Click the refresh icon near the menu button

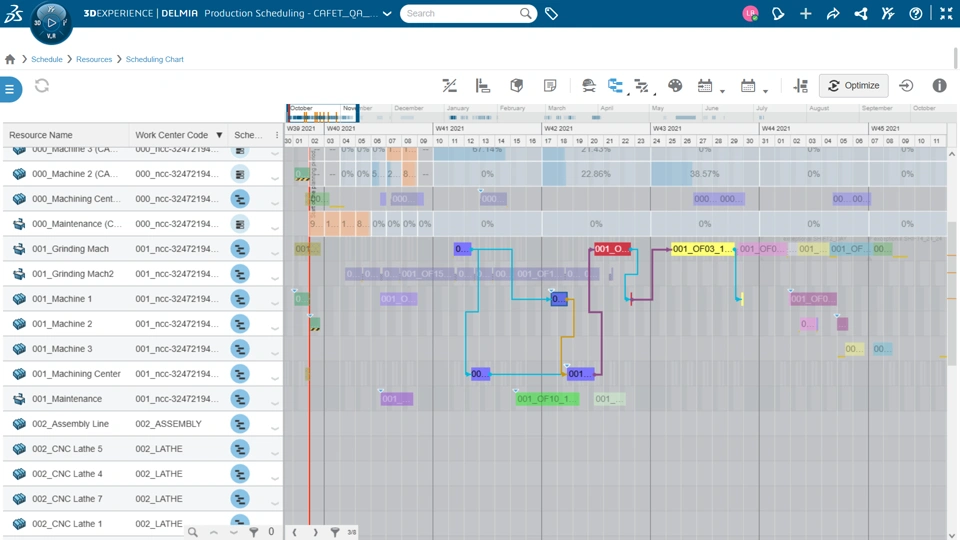coord(42,86)
